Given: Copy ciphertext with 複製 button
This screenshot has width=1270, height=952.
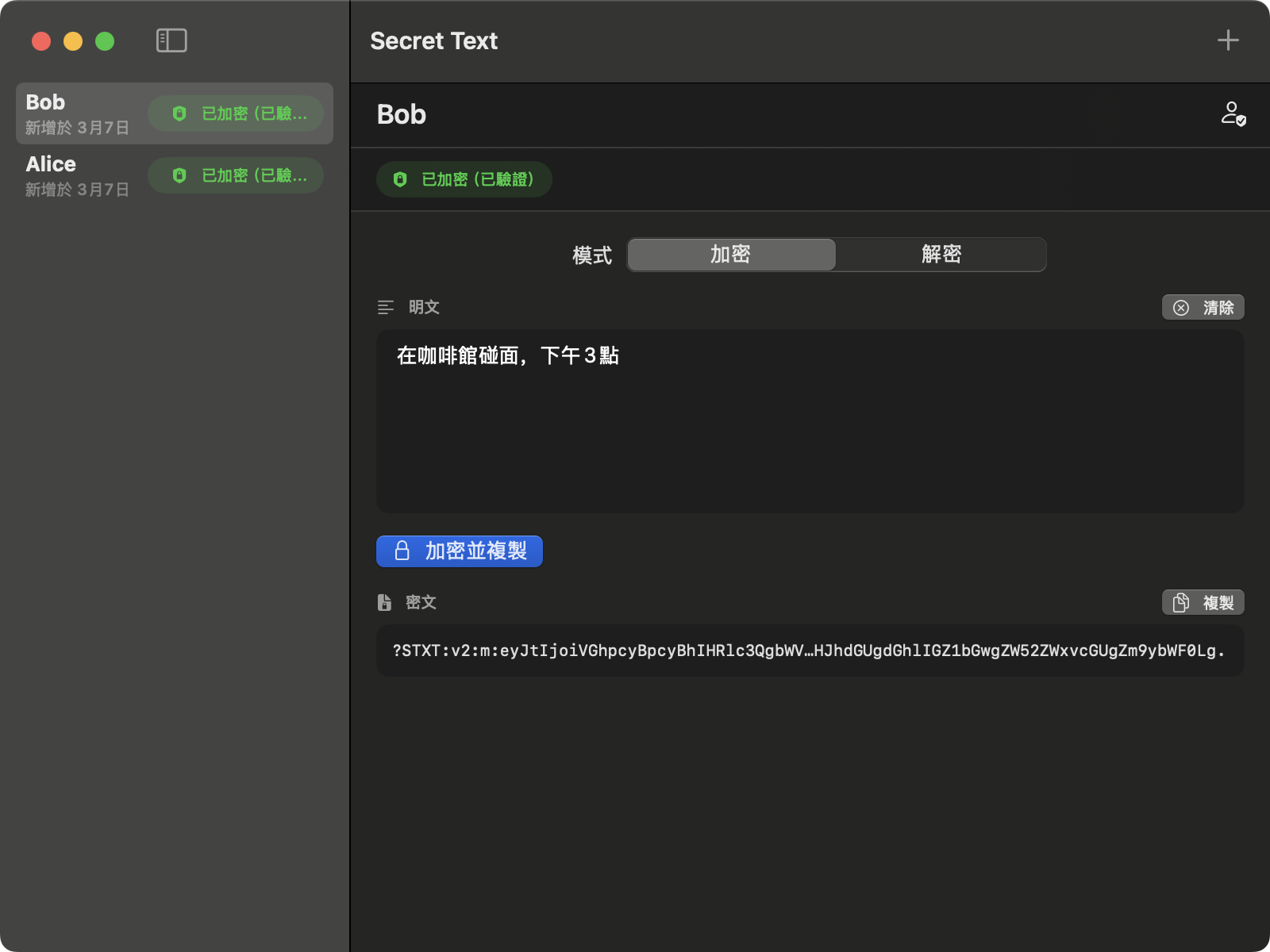Looking at the screenshot, I should click(1203, 603).
